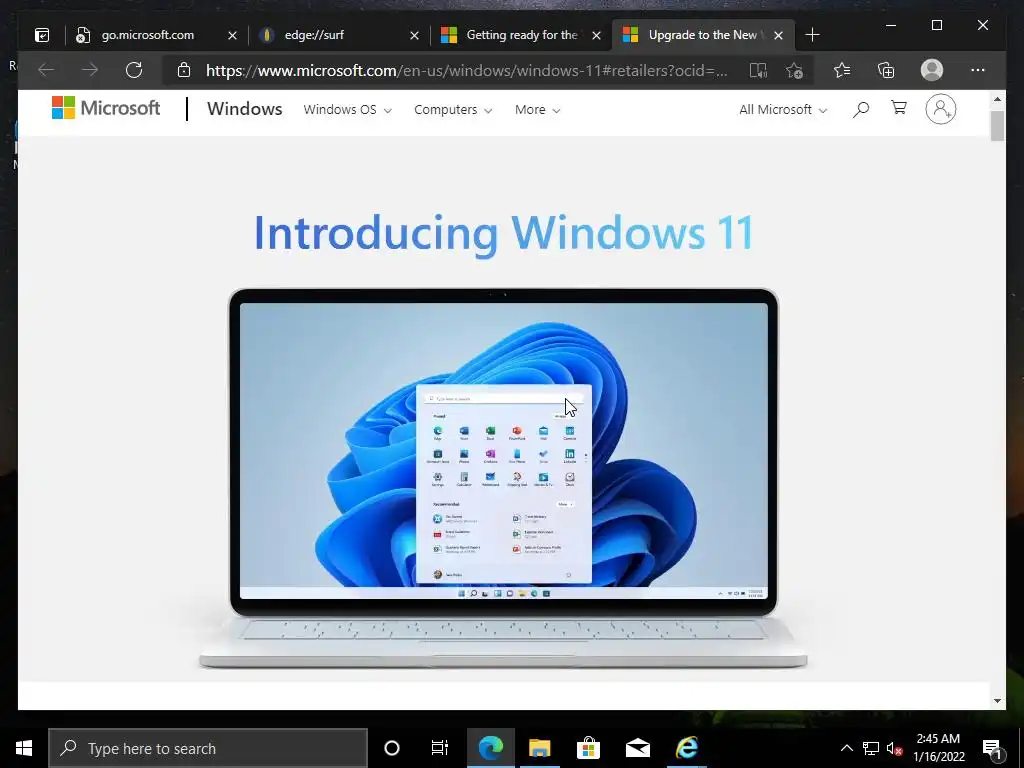
Task: Add this page to favorites
Action: [794, 71]
